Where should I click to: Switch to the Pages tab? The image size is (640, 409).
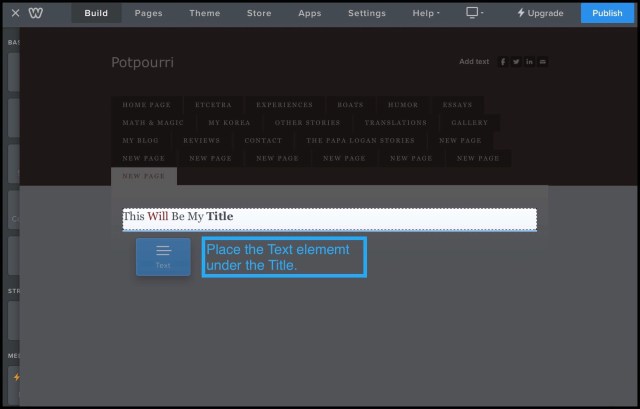148,13
